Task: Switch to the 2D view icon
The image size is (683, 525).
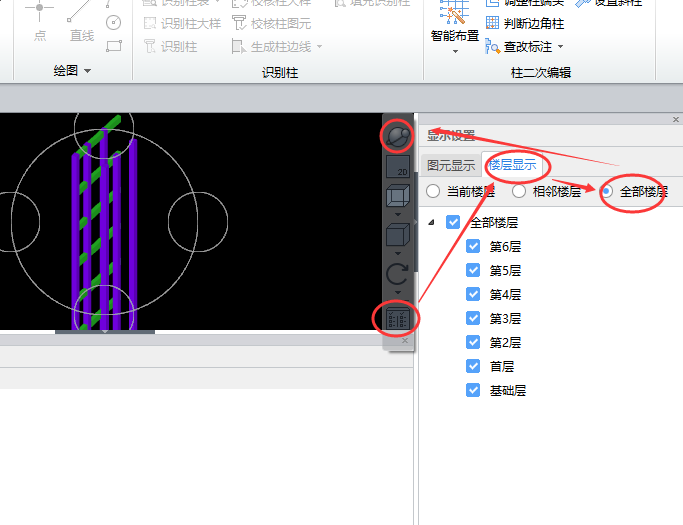Action: click(398, 166)
